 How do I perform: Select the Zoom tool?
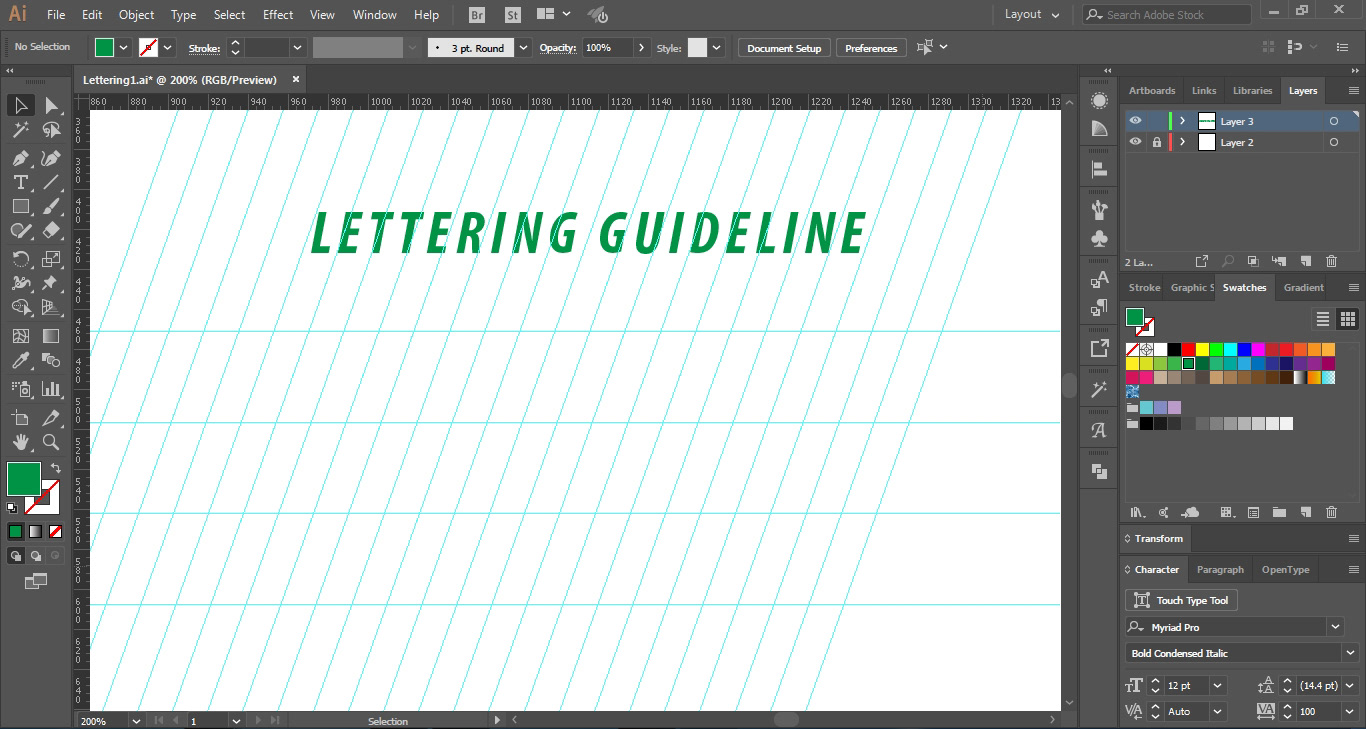point(51,442)
